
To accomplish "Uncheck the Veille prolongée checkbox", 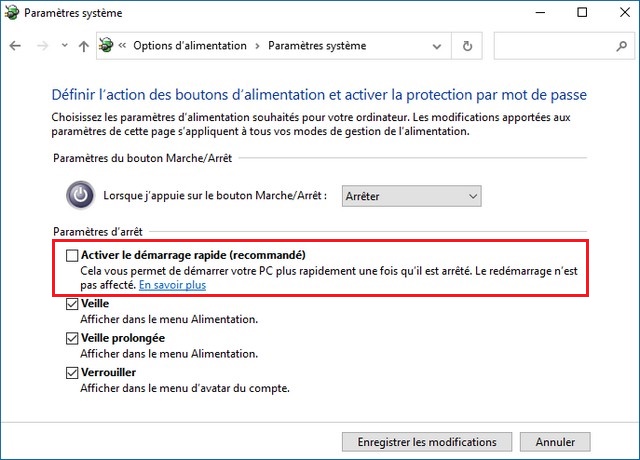I will point(72,338).
